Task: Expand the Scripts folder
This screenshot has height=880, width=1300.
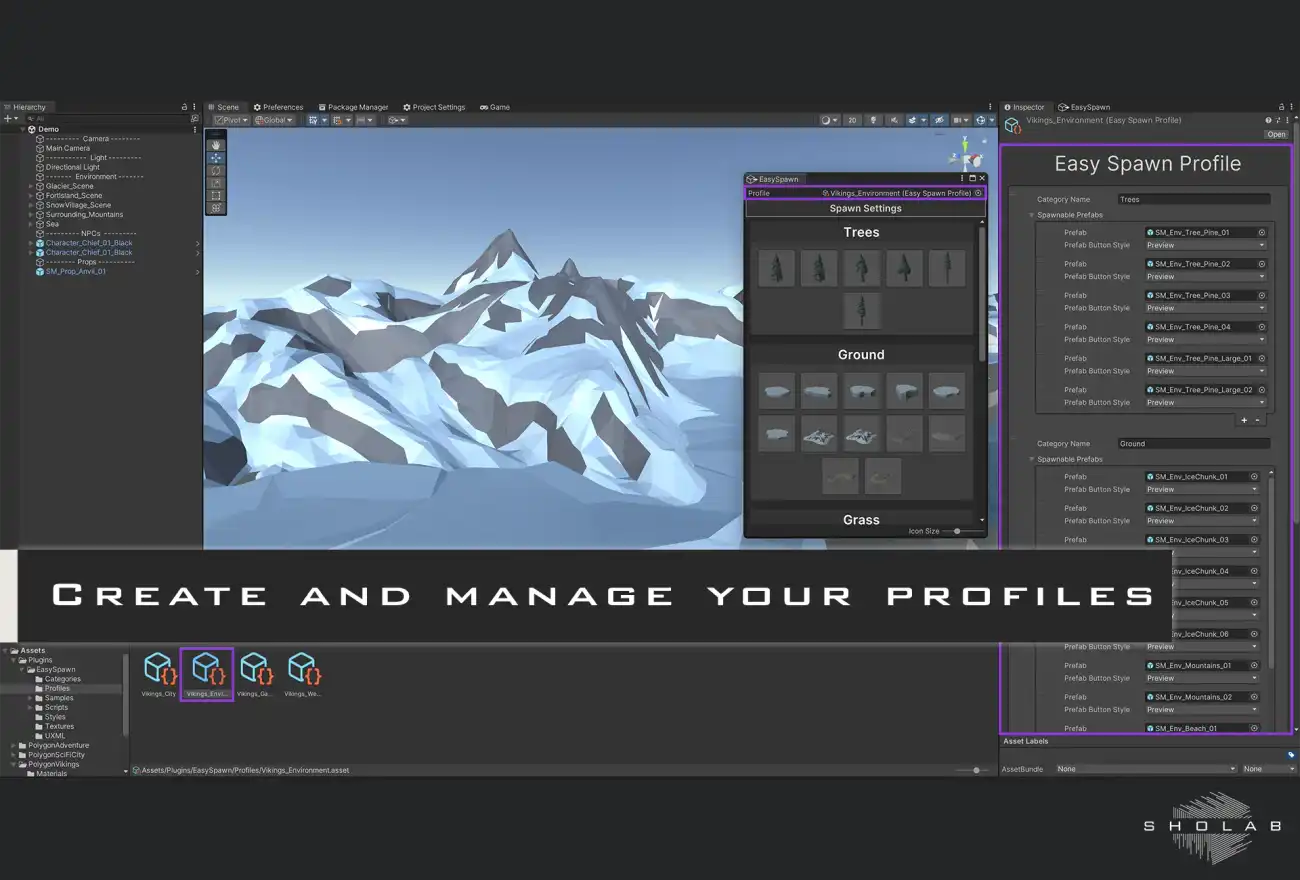Action: [x=29, y=707]
